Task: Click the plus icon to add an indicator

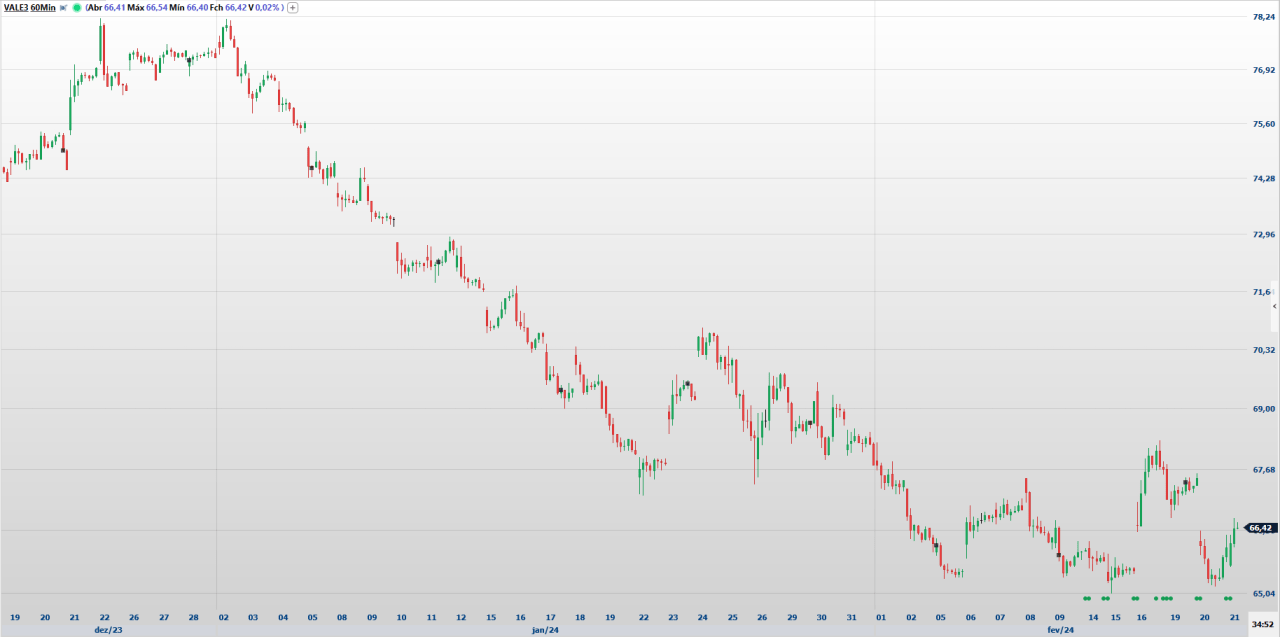Action: point(291,7)
